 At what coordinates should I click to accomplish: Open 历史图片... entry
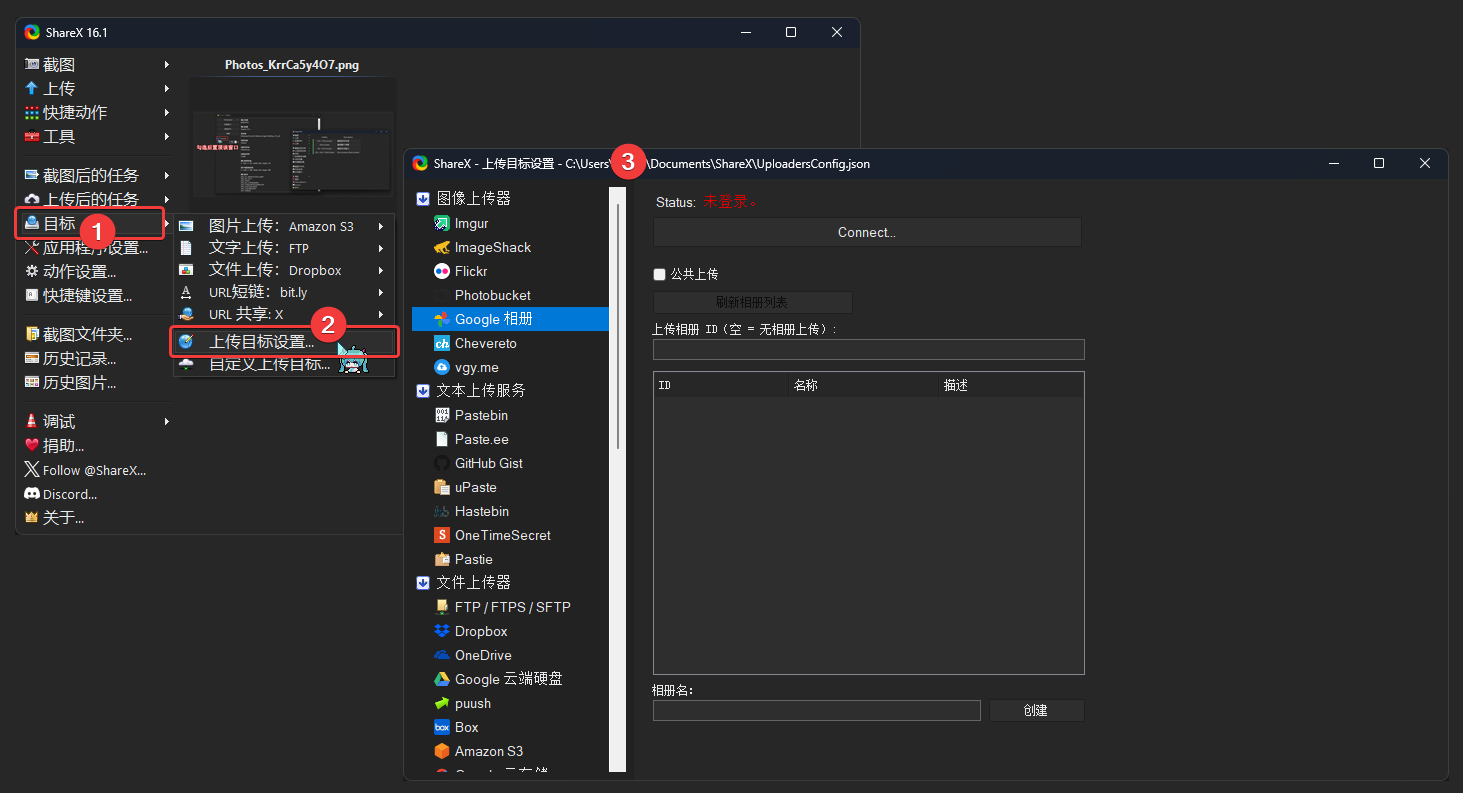coord(96,382)
